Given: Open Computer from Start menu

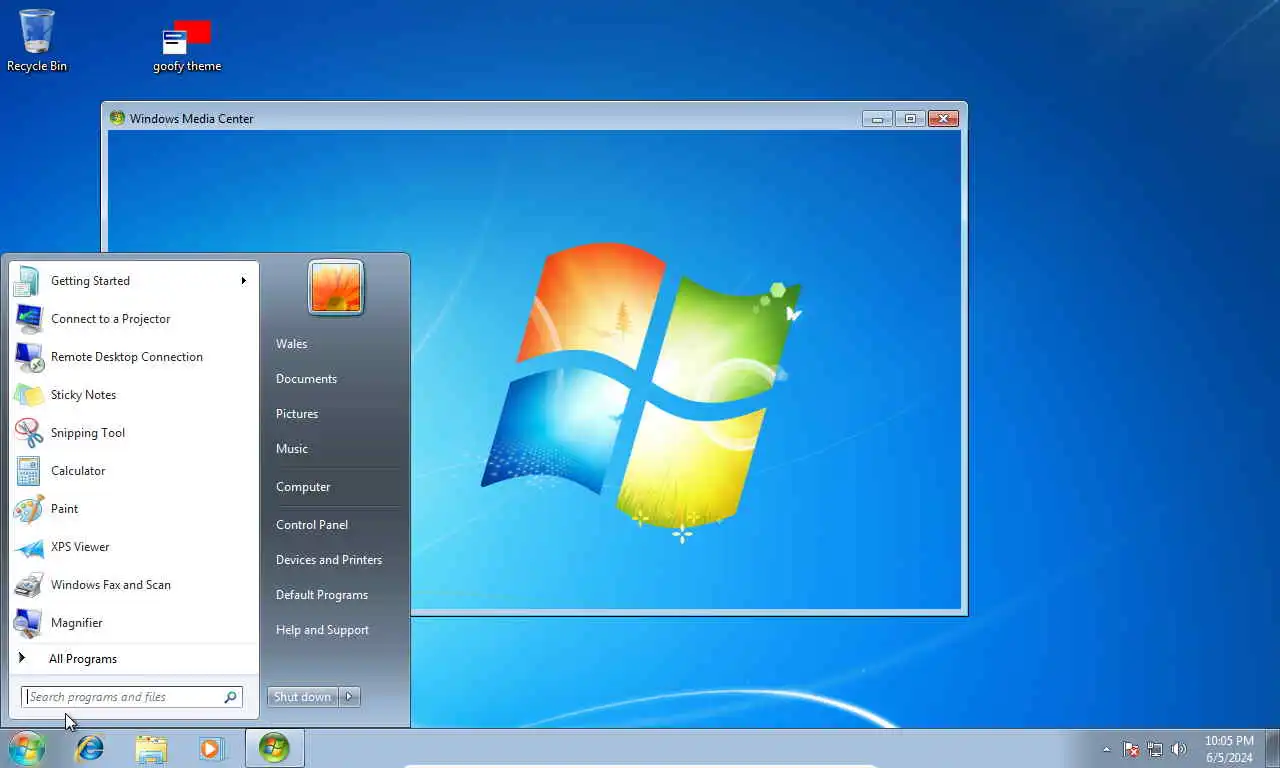Looking at the screenshot, I should pos(303,487).
